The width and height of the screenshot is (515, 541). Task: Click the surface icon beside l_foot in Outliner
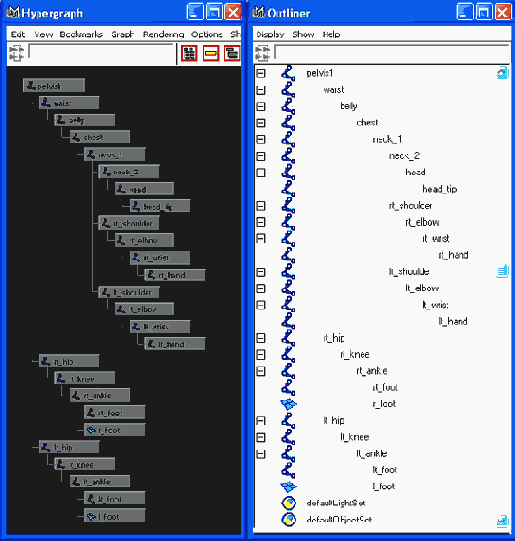288,486
